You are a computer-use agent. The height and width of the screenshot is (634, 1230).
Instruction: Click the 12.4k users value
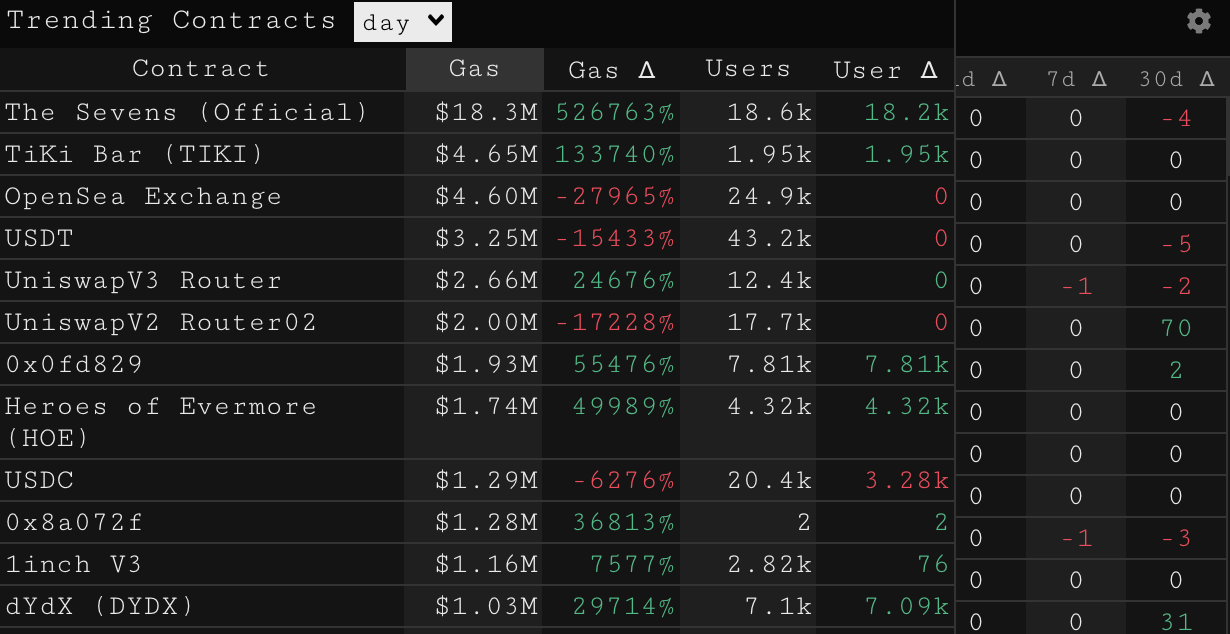(x=770, y=280)
